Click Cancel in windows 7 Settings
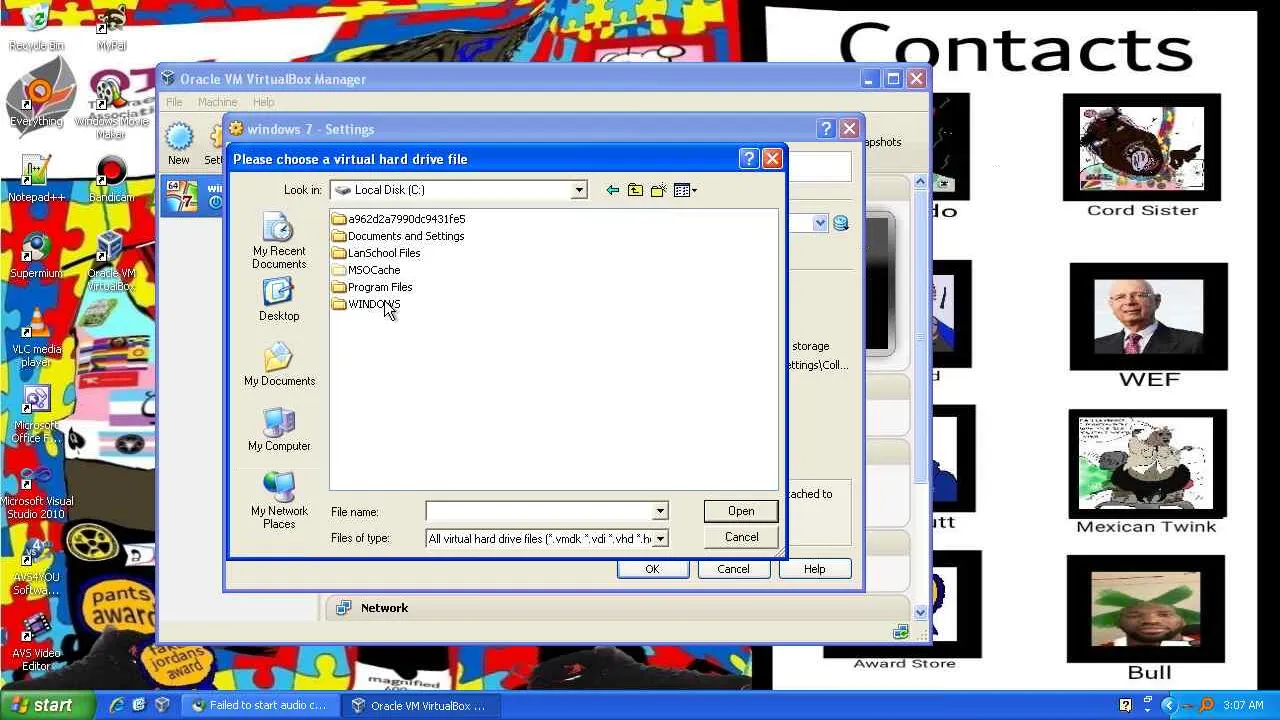The image size is (1280, 720). tap(733, 569)
